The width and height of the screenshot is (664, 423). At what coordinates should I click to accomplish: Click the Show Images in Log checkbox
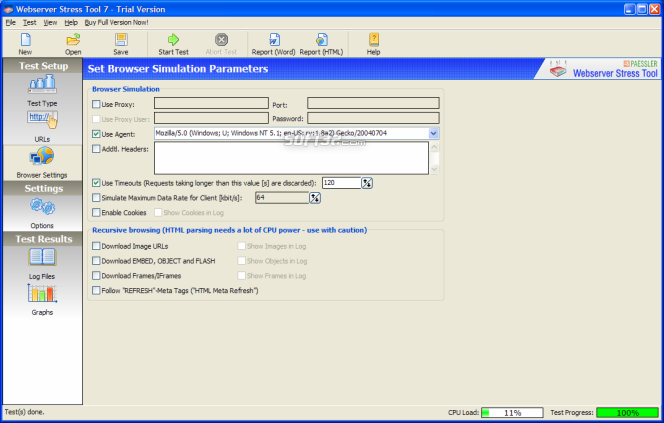[x=241, y=246]
